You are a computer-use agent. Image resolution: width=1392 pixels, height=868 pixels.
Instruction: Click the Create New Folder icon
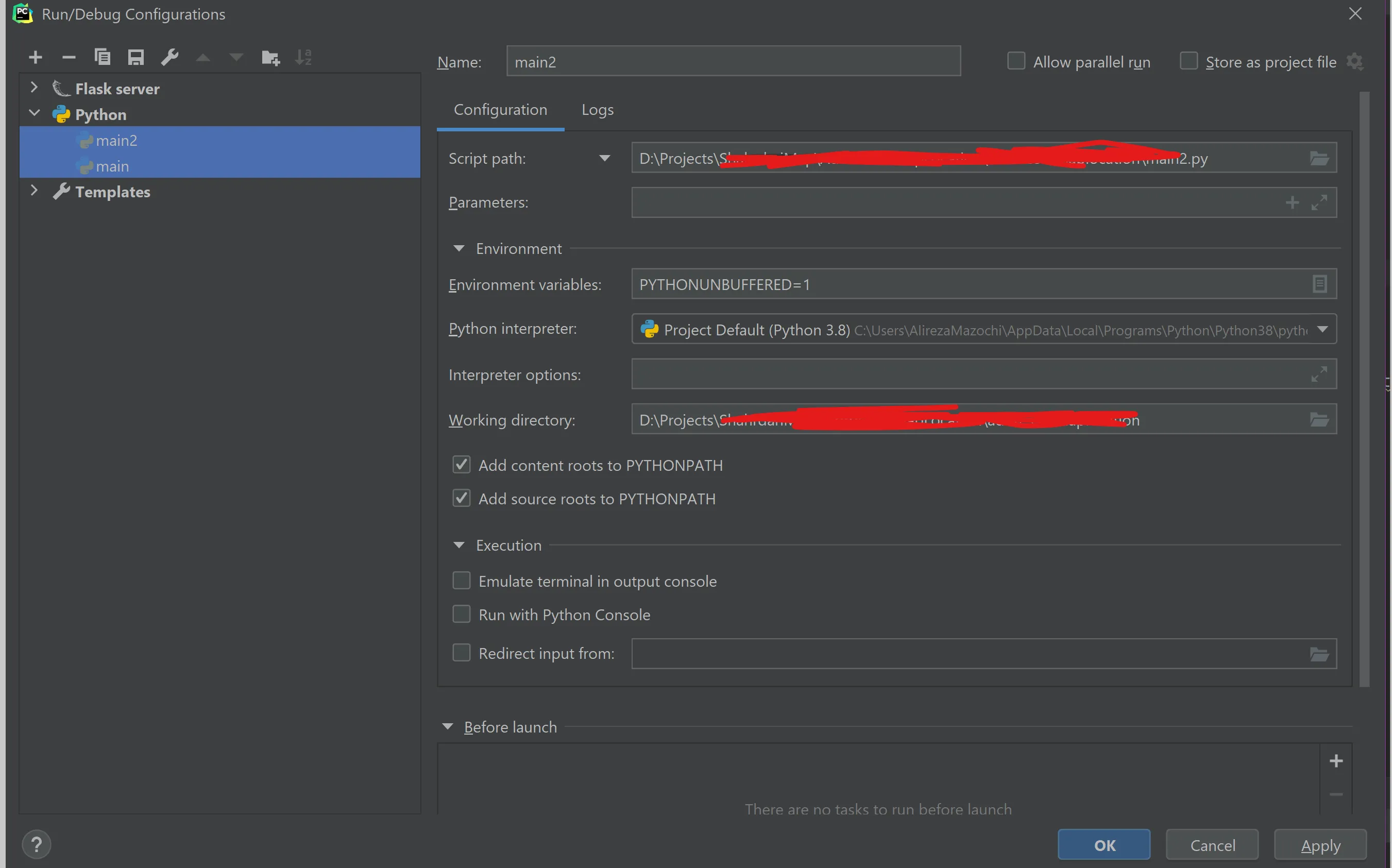pos(270,57)
